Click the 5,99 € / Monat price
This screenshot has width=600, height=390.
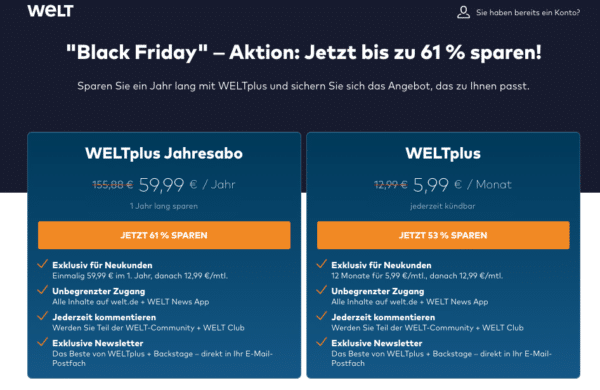[462, 185]
